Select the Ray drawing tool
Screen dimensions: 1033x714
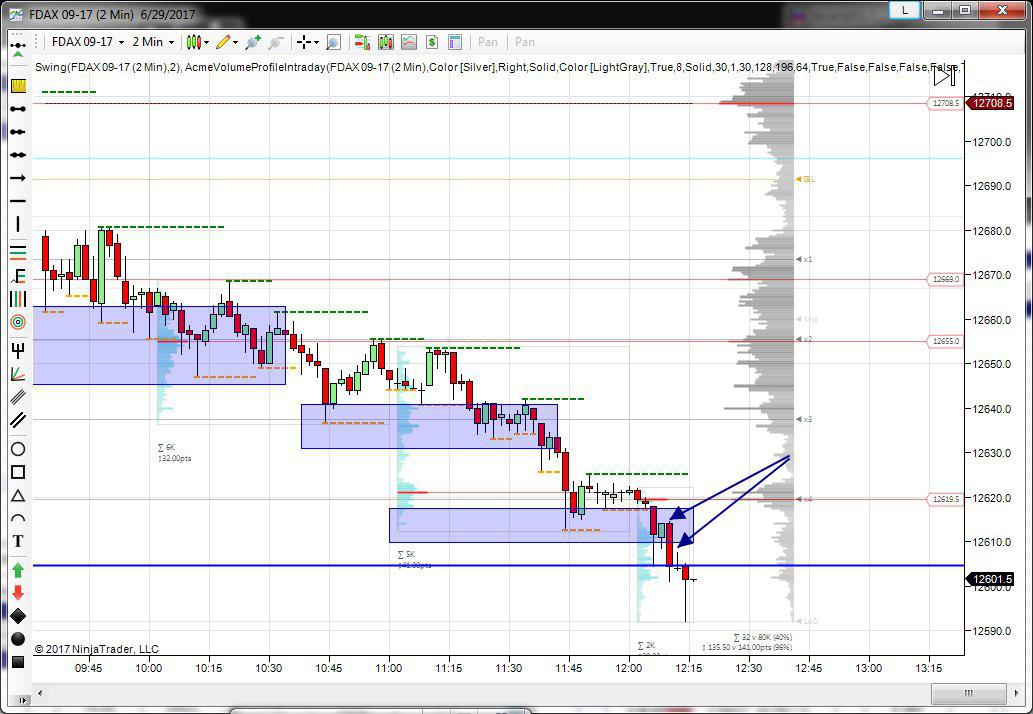pyautogui.click(x=18, y=132)
